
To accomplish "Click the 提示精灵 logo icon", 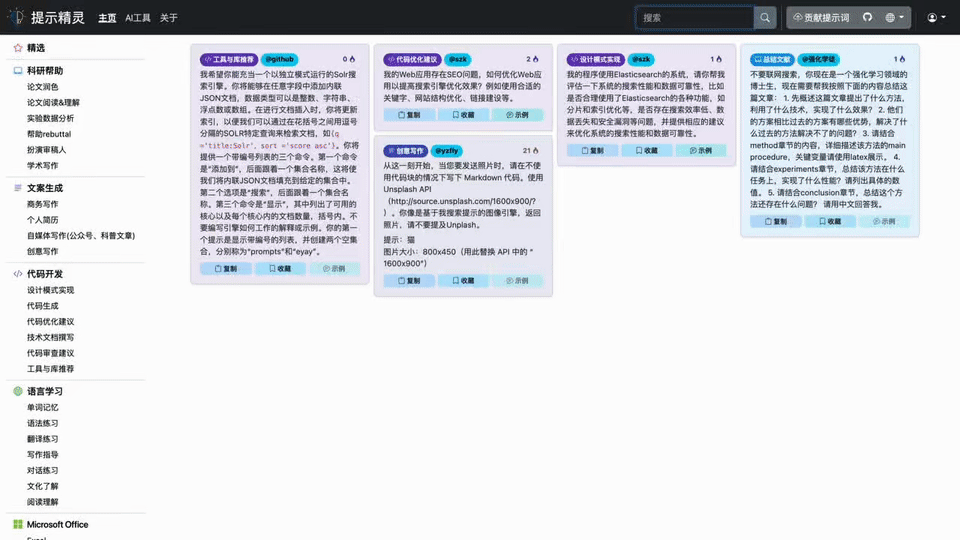I will (x=17, y=17).
